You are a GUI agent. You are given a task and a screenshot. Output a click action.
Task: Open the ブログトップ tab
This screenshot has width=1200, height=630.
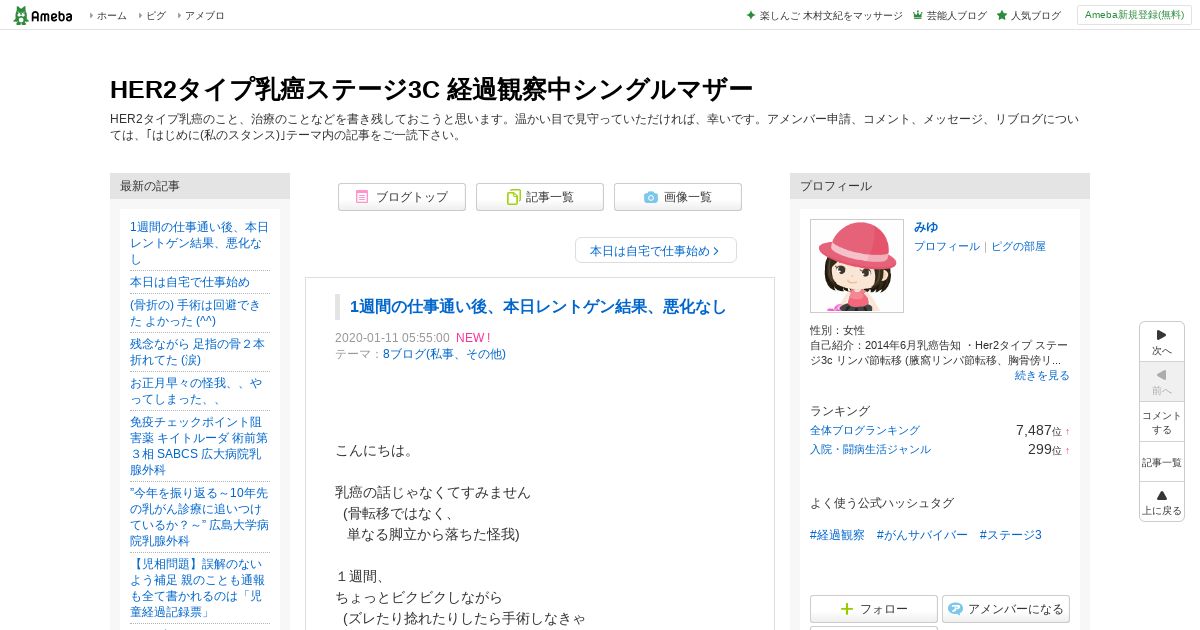[x=402, y=197]
